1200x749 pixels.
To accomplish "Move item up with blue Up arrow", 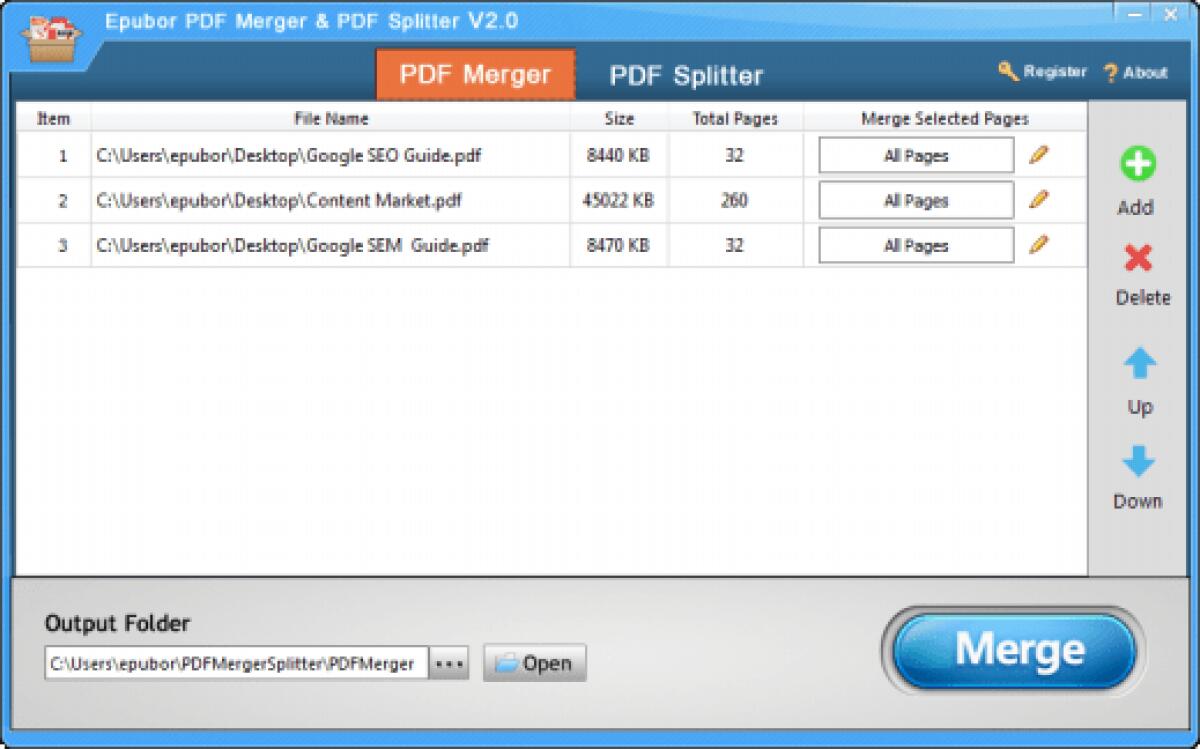I will 1139,364.
